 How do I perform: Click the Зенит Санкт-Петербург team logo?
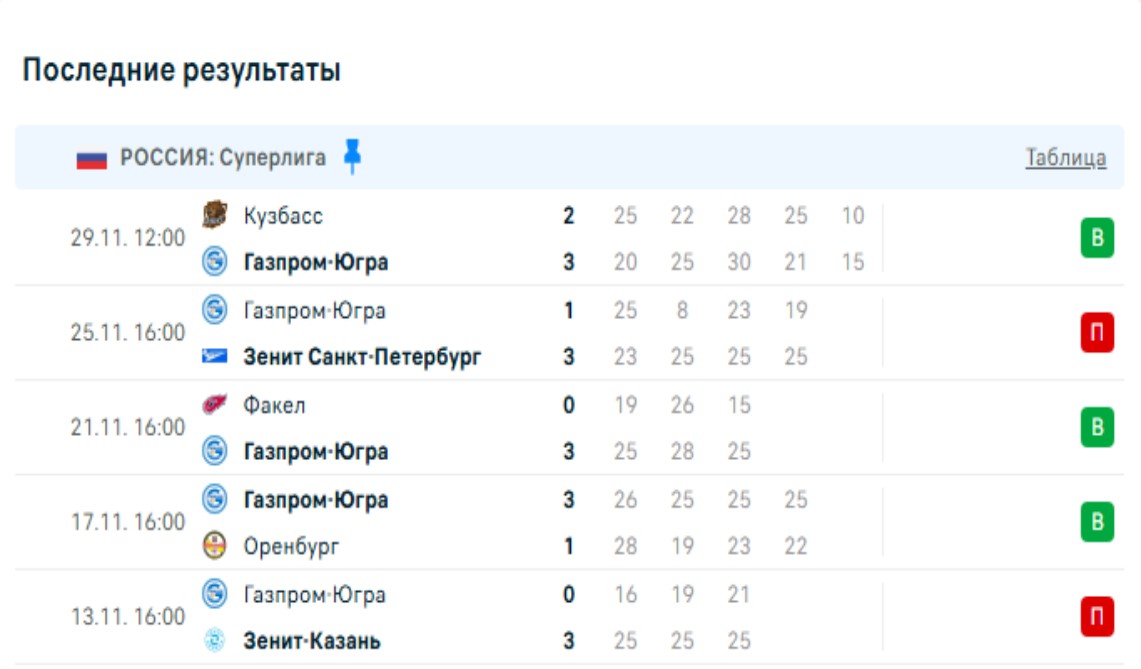point(214,357)
